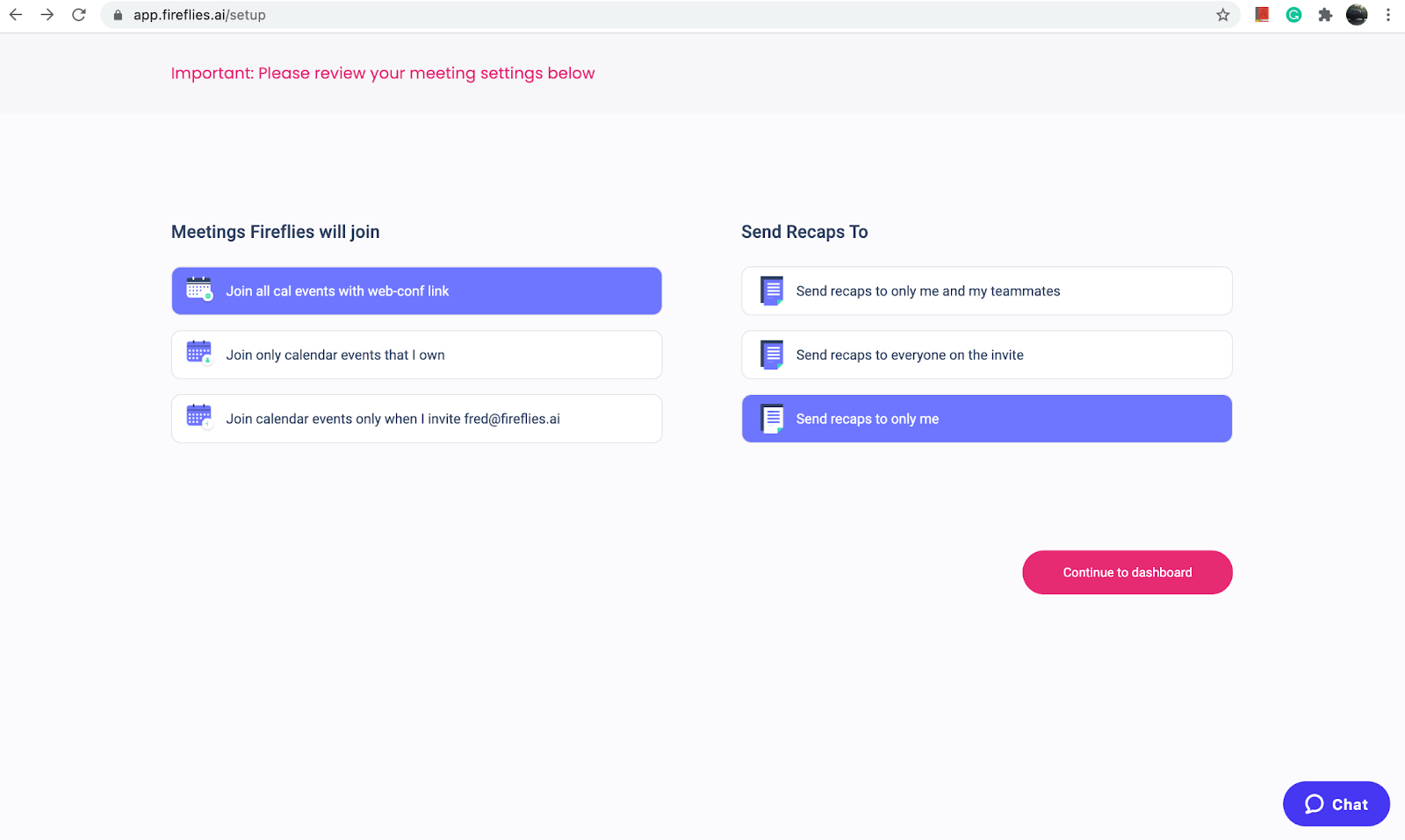Bookmark this page with the star icon
The image size is (1405, 840).
click(1222, 15)
